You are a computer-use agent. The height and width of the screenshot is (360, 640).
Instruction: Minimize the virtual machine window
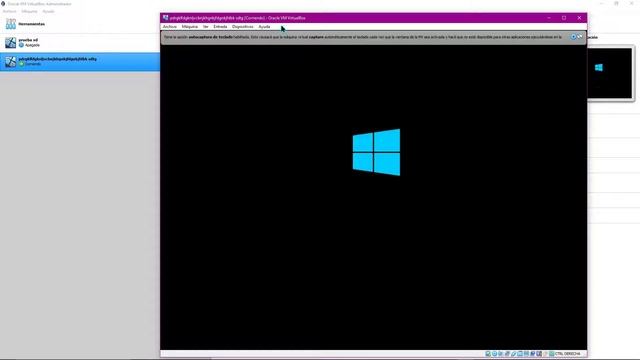[x=549, y=18]
